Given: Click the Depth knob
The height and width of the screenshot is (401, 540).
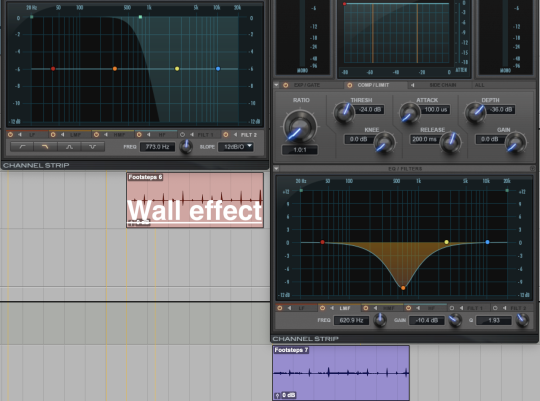Looking at the screenshot, I should pos(476,113).
